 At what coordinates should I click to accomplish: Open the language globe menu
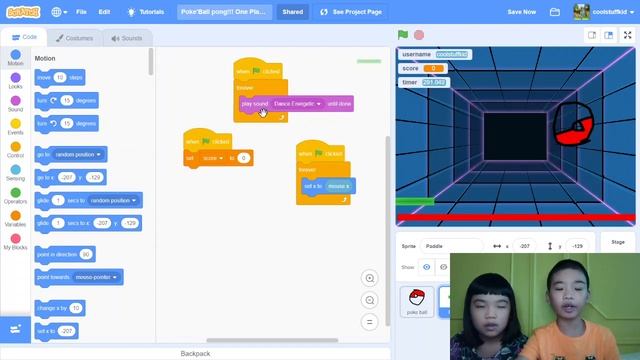click(59, 12)
